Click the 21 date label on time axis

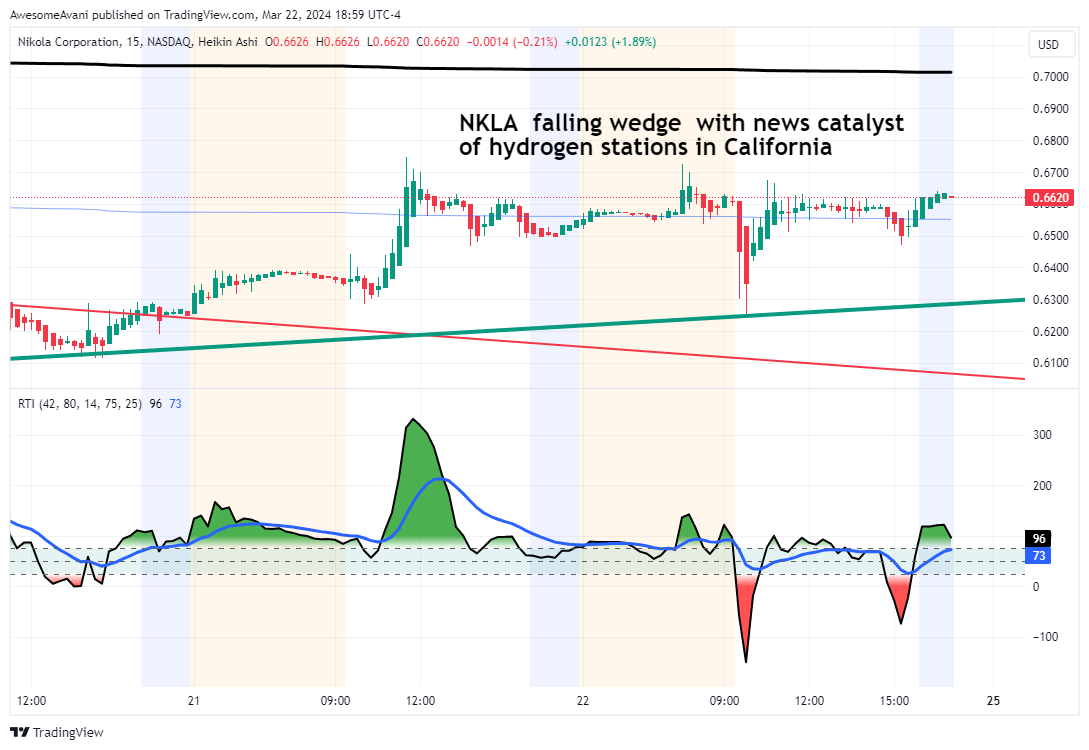194,701
